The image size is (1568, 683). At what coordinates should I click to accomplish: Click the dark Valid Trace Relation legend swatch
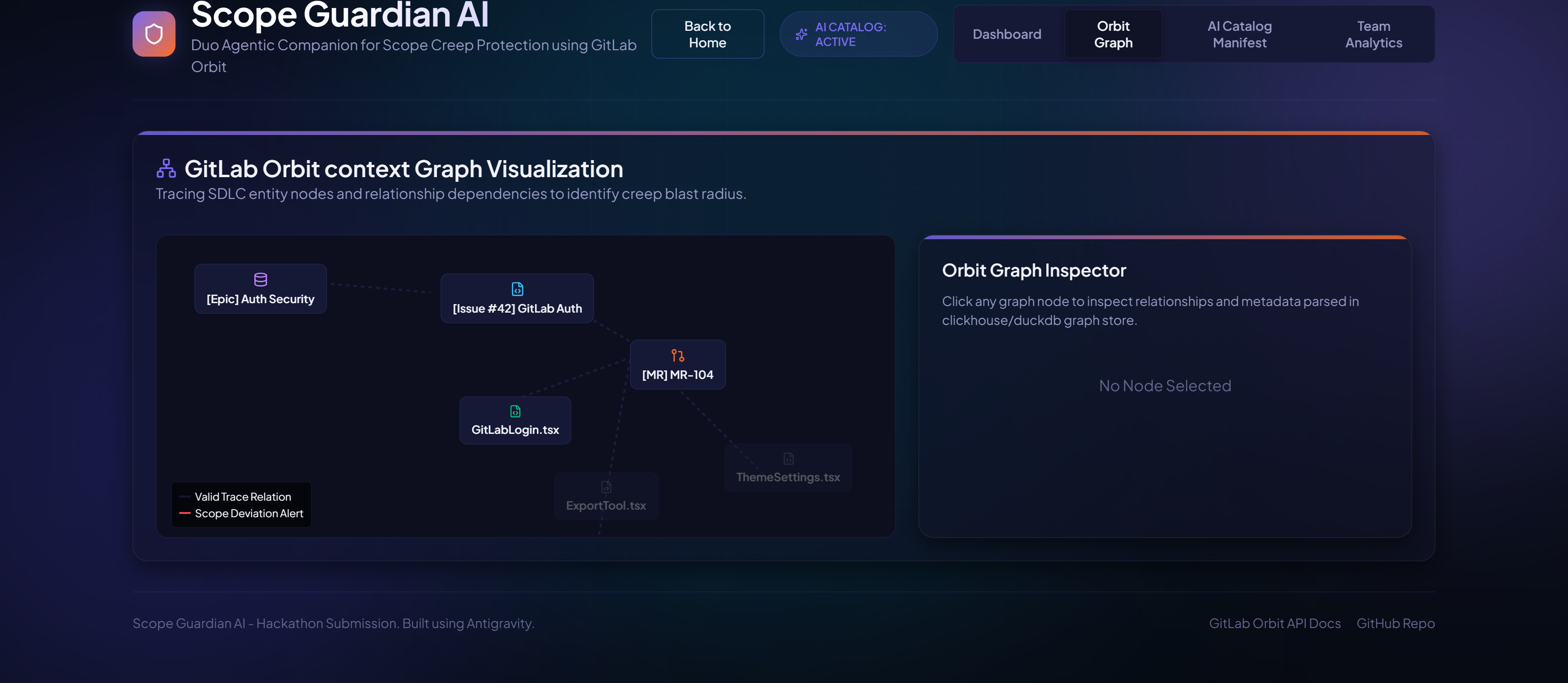[185, 497]
